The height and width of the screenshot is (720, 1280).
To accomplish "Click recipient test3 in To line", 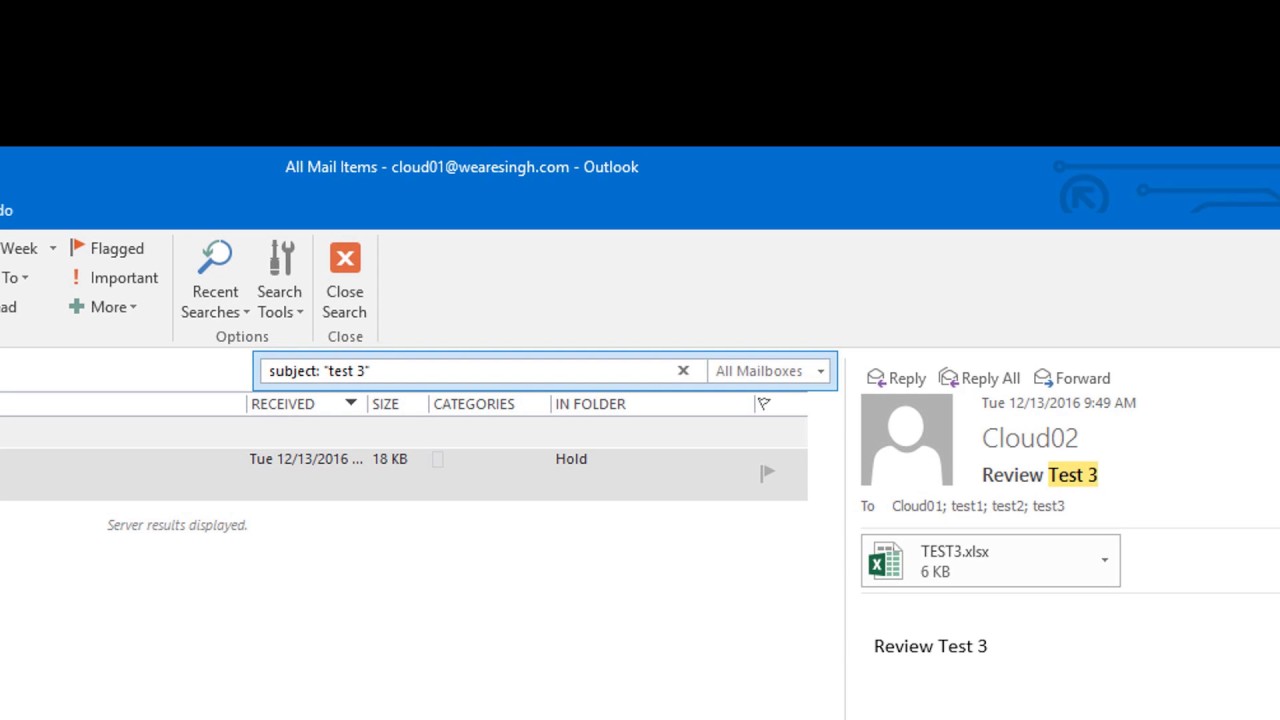I will 1048,506.
